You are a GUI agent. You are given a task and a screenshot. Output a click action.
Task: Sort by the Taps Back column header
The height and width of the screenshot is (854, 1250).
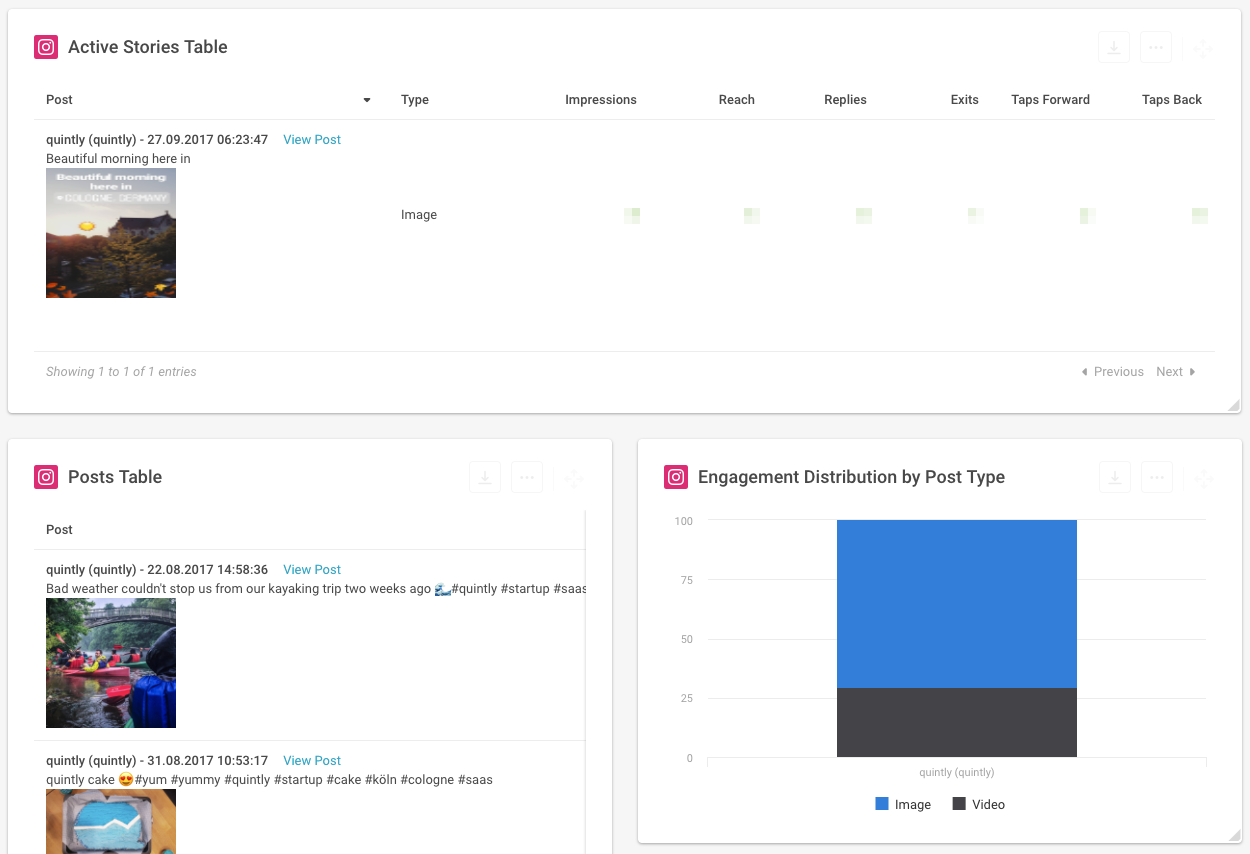(1172, 100)
